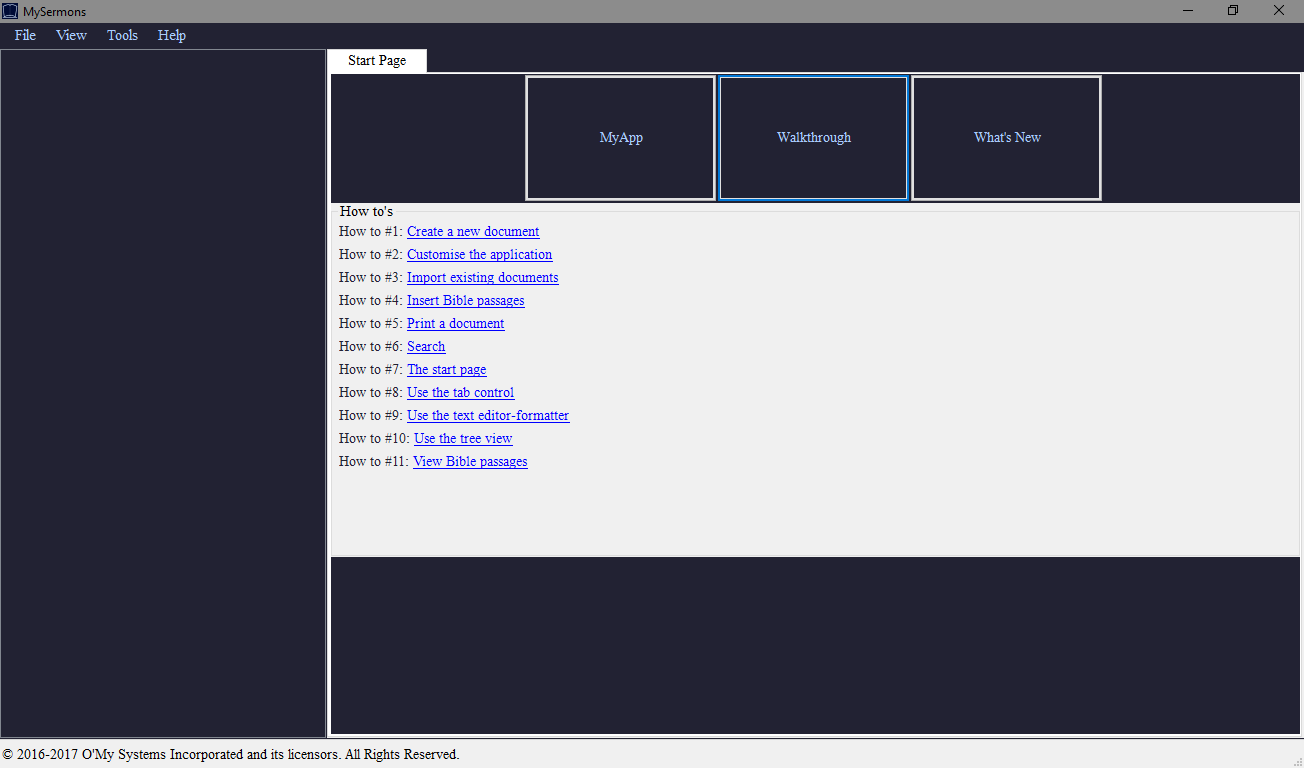Open 'The start page' how-to link
The image size is (1304, 768).
pyautogui.click(x=446, y=370)
